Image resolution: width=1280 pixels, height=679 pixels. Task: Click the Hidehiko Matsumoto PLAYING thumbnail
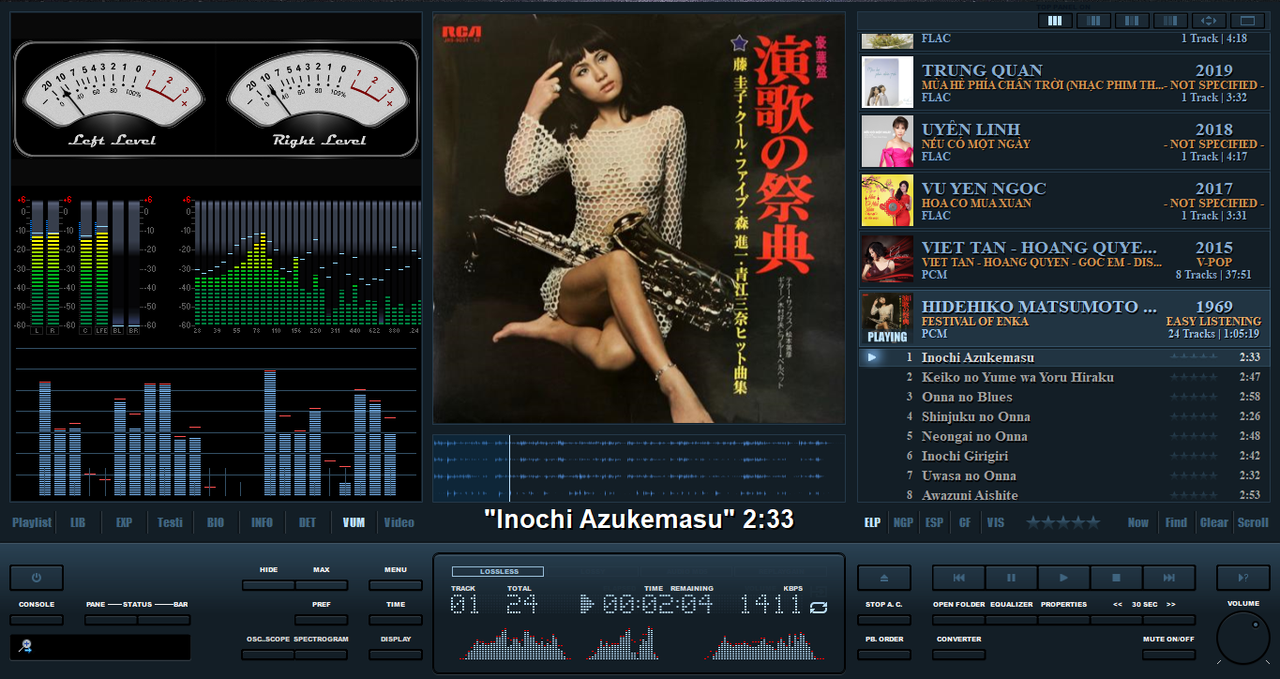[x=888, y=318]
